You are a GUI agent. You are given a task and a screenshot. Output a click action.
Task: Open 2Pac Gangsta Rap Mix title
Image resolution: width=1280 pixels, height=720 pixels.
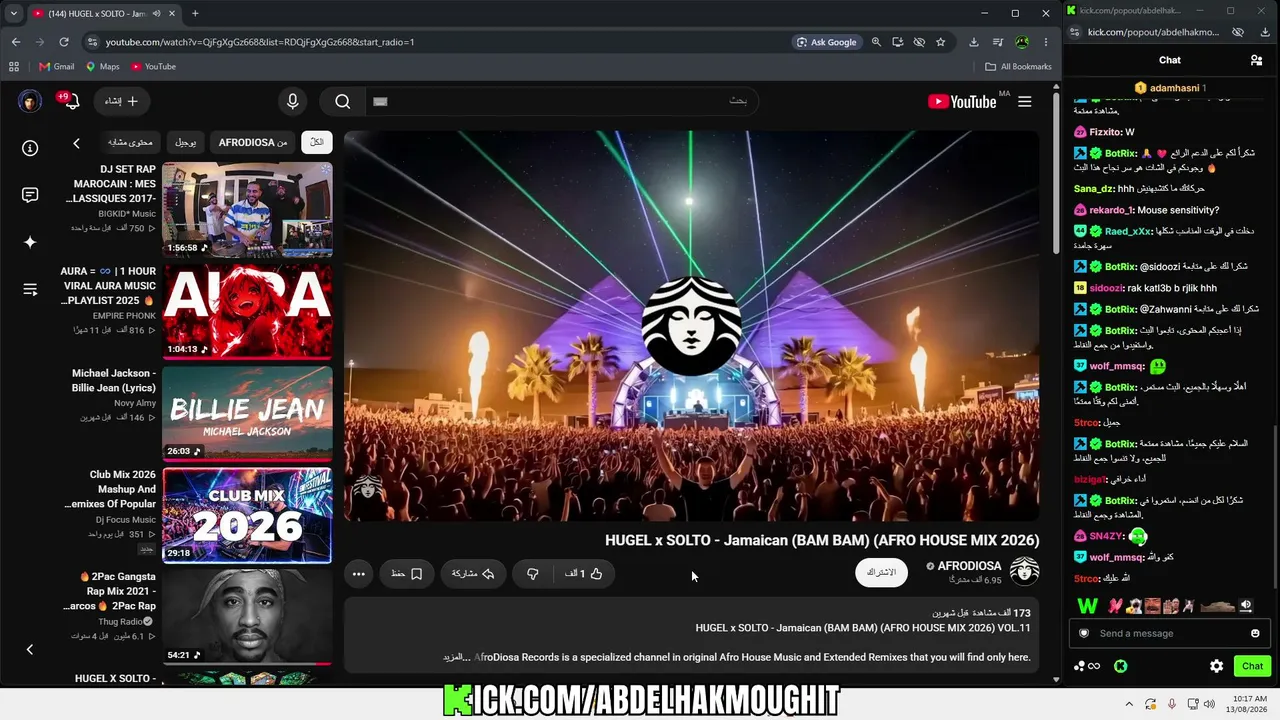coord(110,591)
